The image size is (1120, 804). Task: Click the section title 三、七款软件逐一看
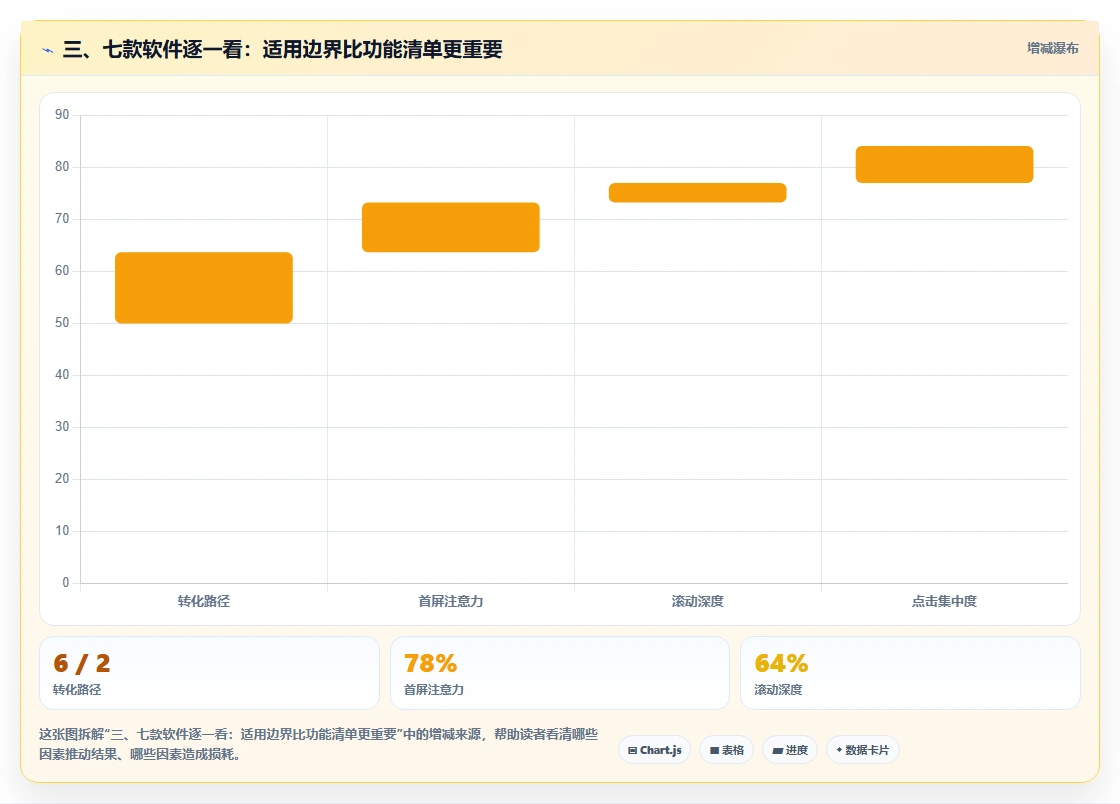coord(283,49)
